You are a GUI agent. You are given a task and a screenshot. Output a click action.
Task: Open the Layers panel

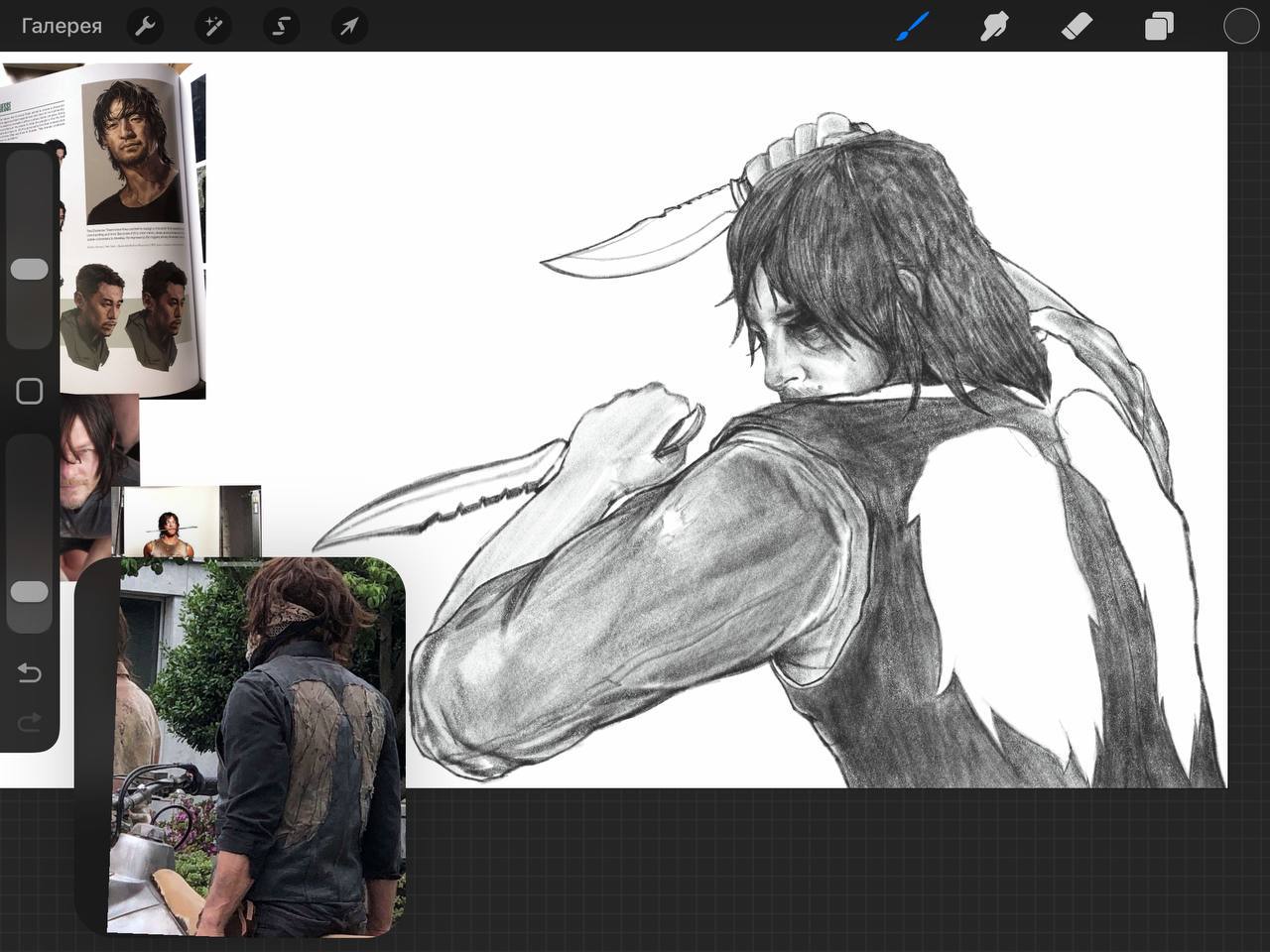[1159, 27]
